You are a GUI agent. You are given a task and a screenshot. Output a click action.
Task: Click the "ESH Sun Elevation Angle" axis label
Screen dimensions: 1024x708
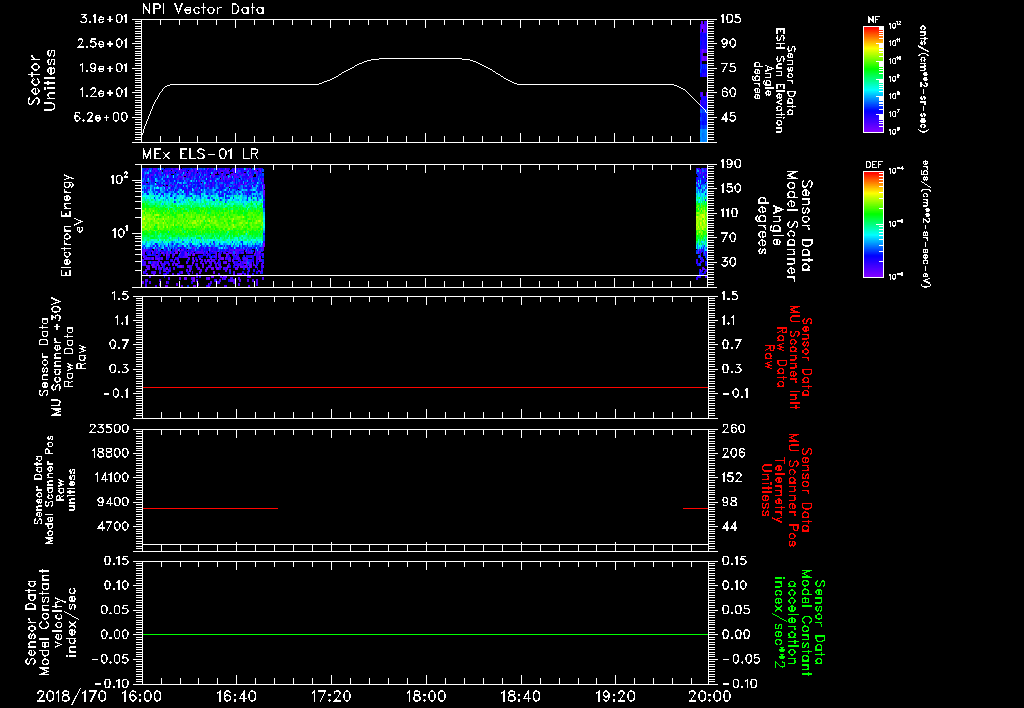point(774,80)
